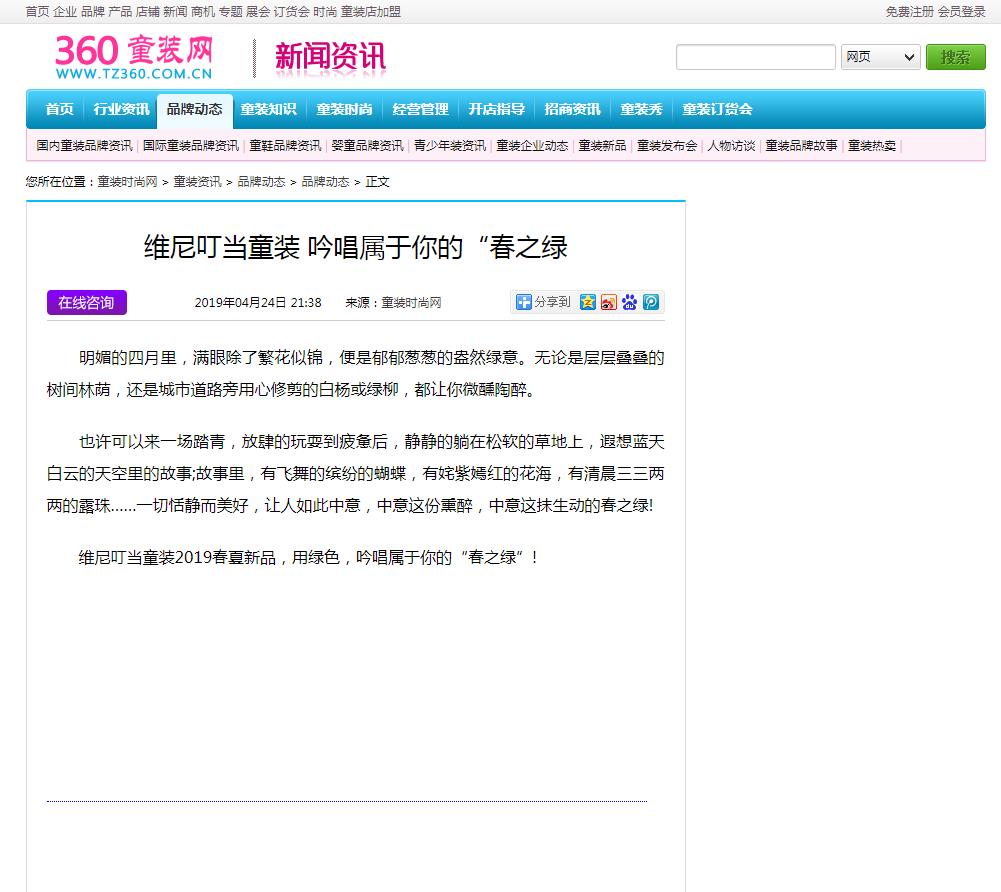1001x892 pixels.
Task: Click the date 2019年04月24日 21:38
Action: pyautogui.click(x=258, y=303)
